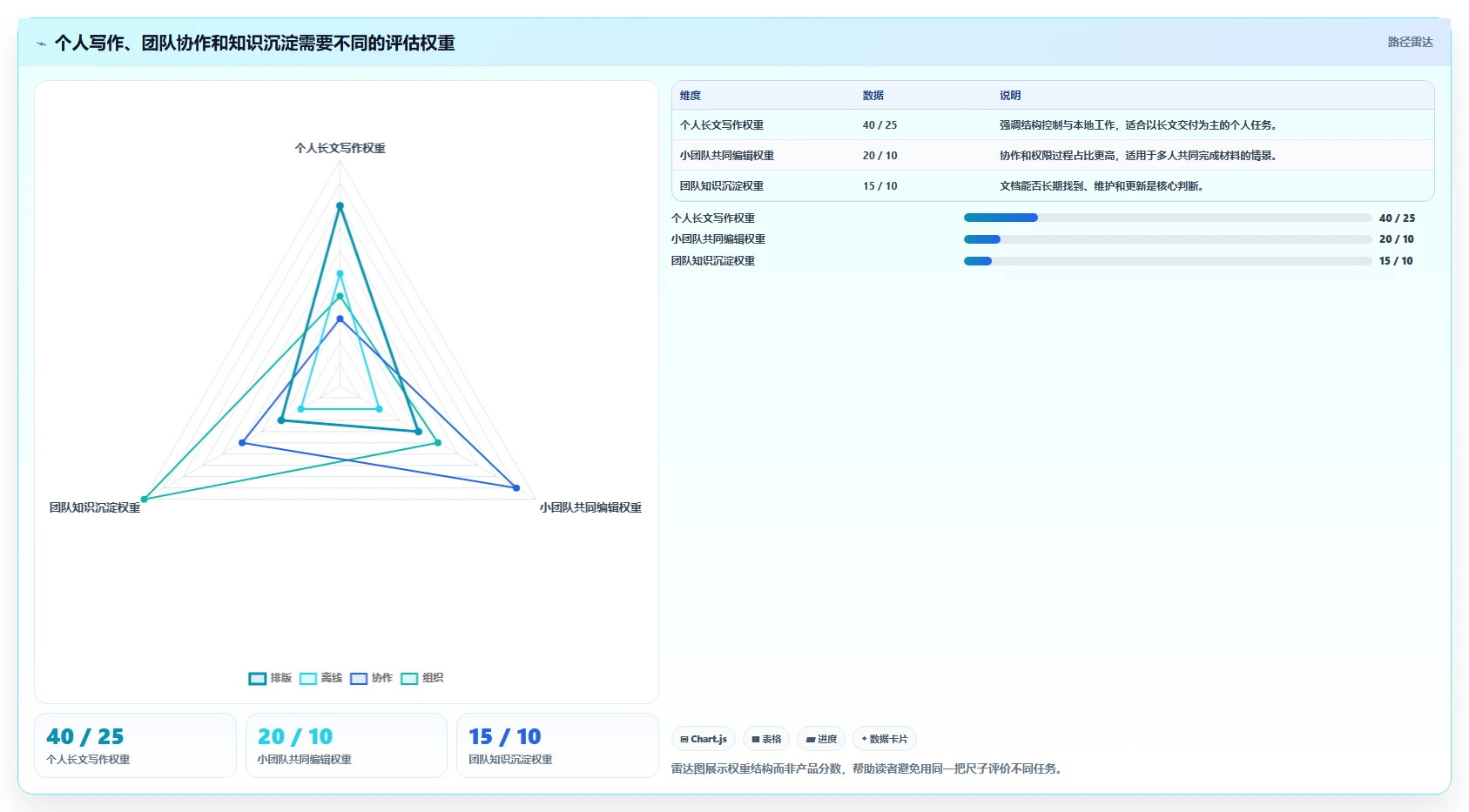The width and height of the screenshot is (1469, 812).
Task: Click the 路径雷达 label in the header
Action: [1410, 42]
